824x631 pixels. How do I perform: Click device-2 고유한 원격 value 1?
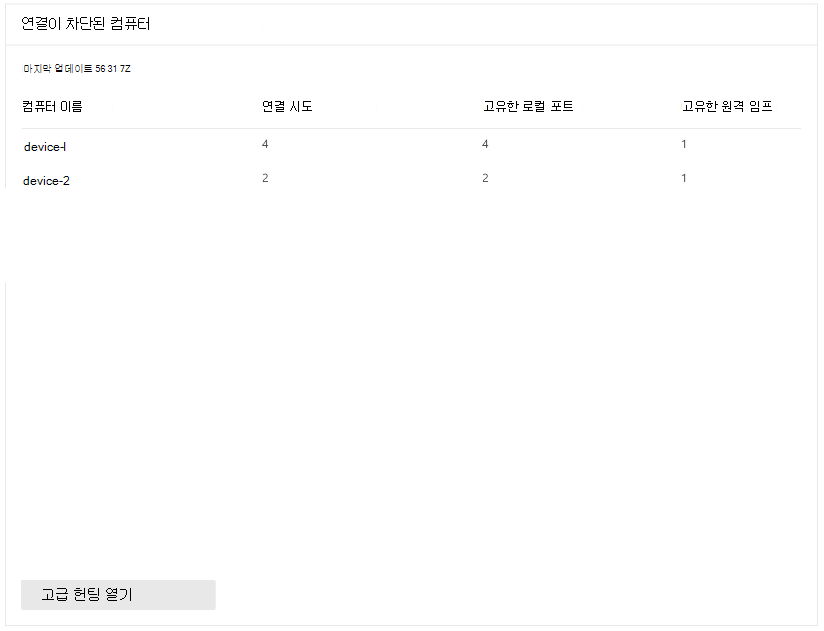(x=684, y=178)
